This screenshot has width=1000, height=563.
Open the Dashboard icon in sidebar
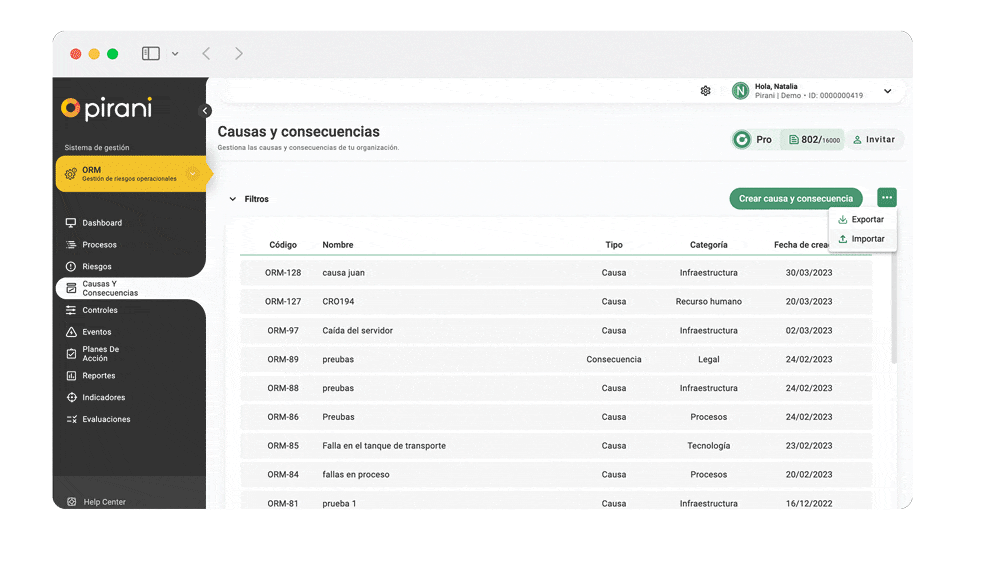click(71, 223)
